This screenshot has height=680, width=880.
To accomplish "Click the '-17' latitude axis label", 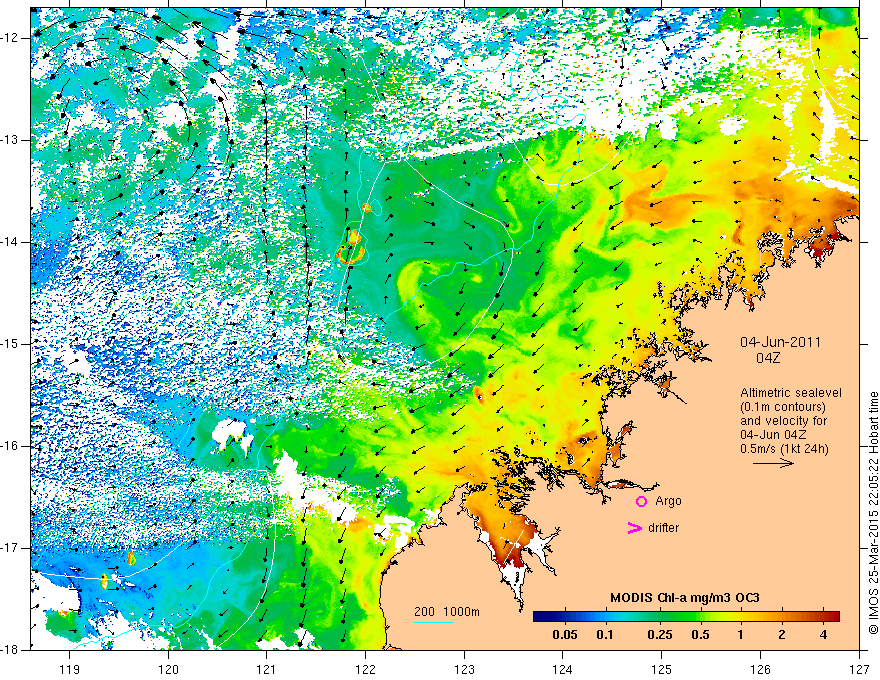I will (x=10, y=548).
